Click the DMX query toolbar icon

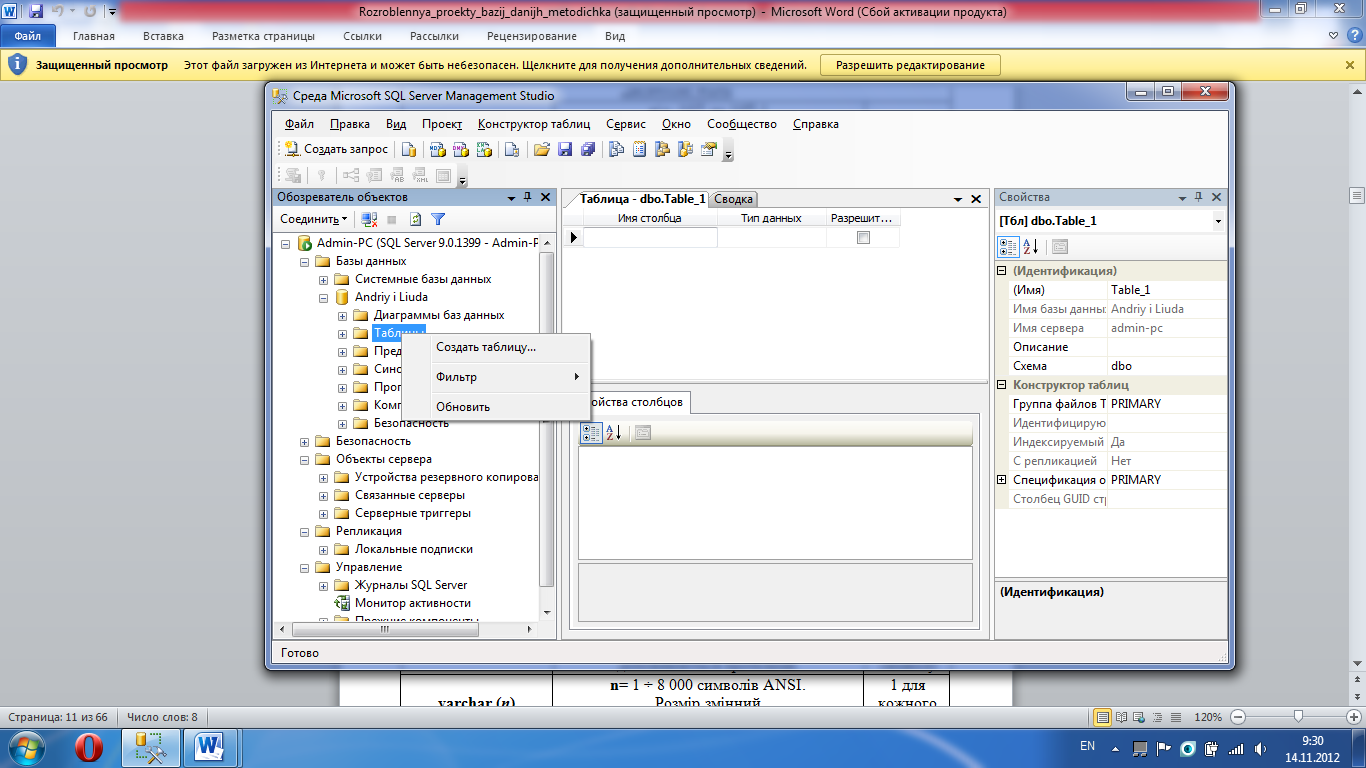460,149
